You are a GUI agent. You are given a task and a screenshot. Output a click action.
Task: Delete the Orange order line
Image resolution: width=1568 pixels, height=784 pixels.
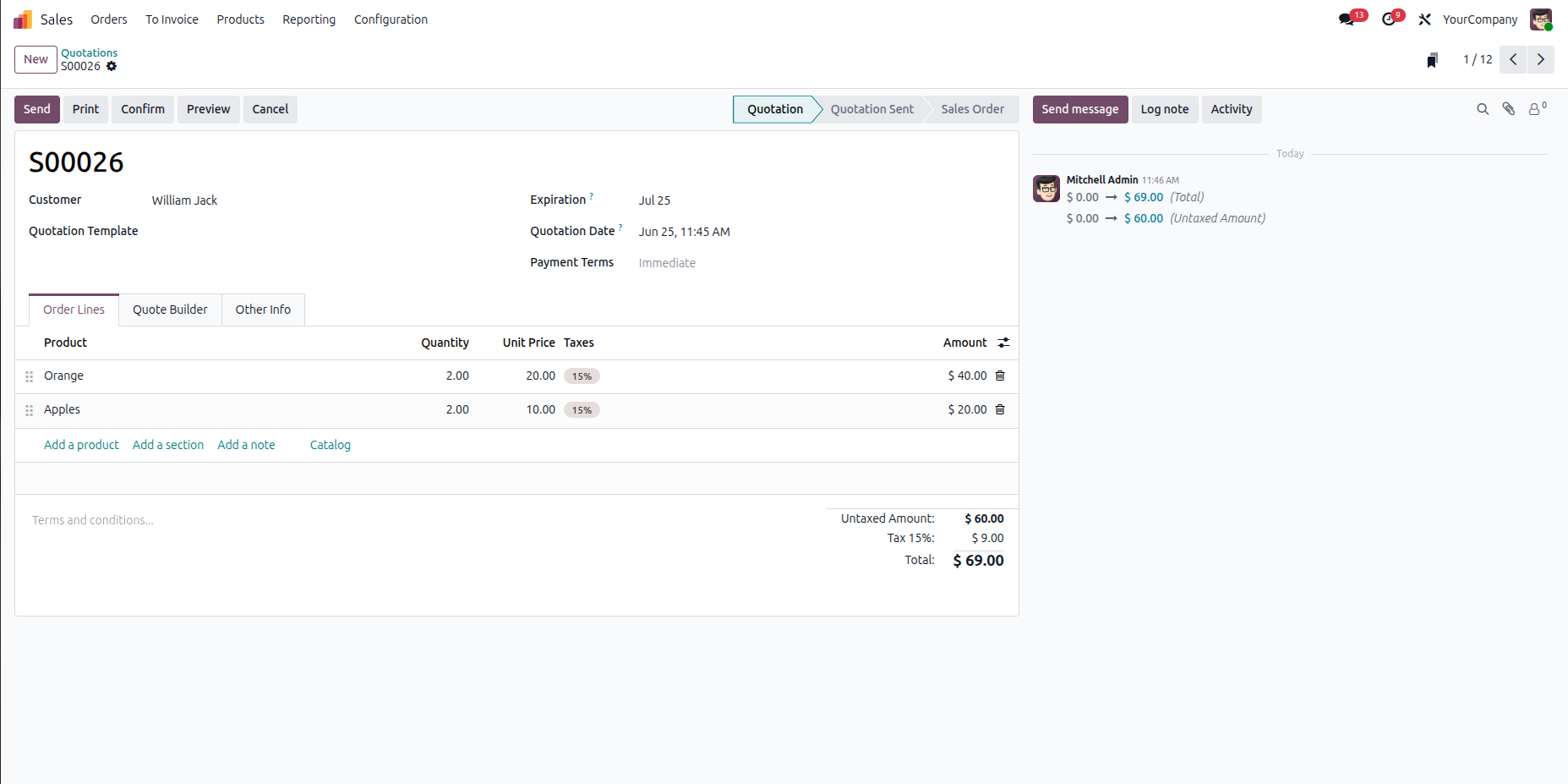coord(1000,376)
